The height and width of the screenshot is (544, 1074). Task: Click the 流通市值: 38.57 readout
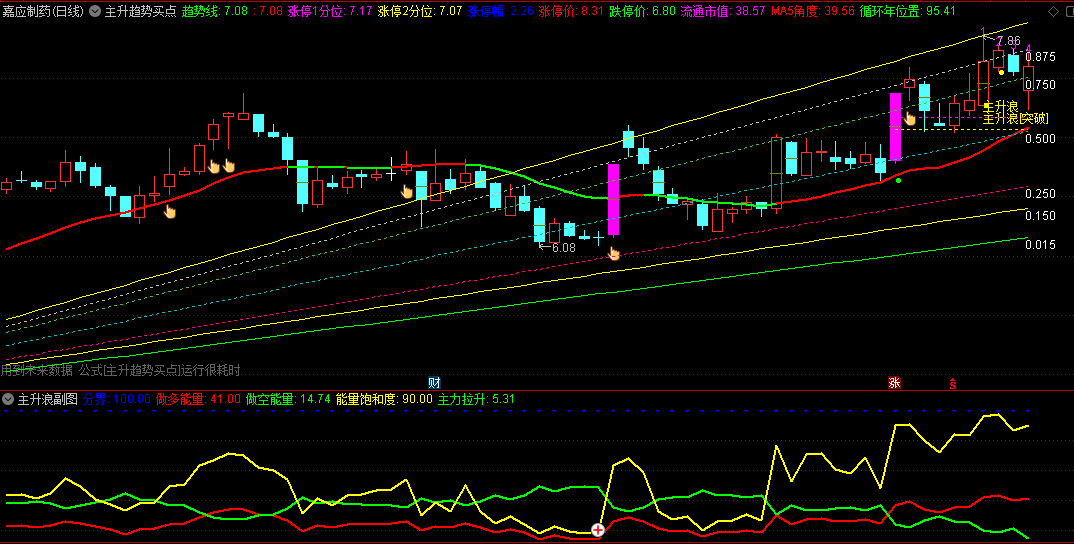point(723,12)
